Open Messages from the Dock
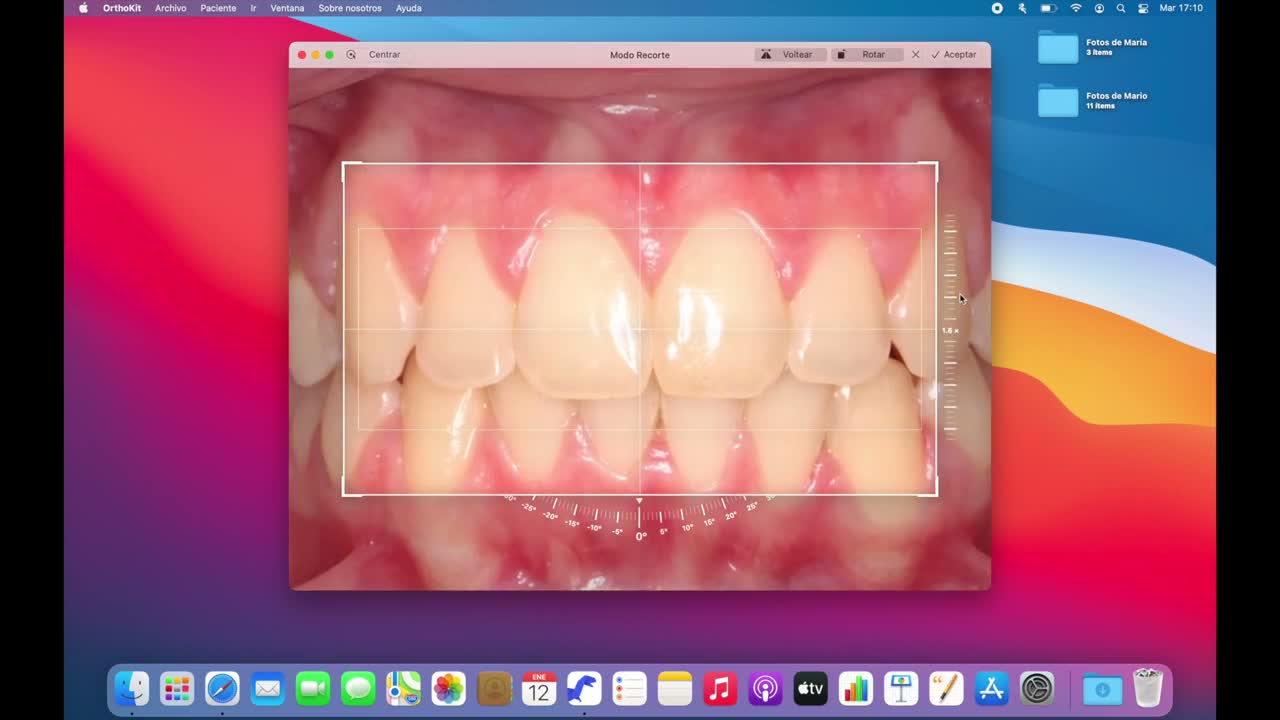The width and height of the screenshot is (1280, 720). coord(358,688)
